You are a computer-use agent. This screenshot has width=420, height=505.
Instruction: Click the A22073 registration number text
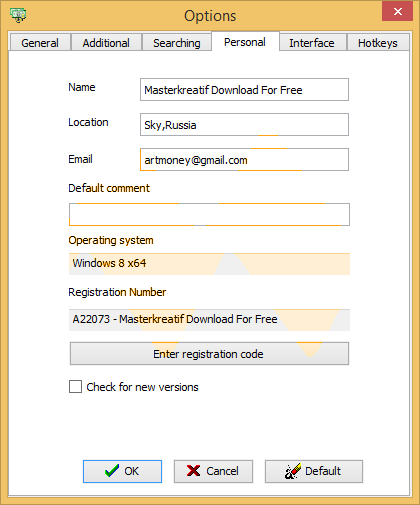(x=175, y=319)
